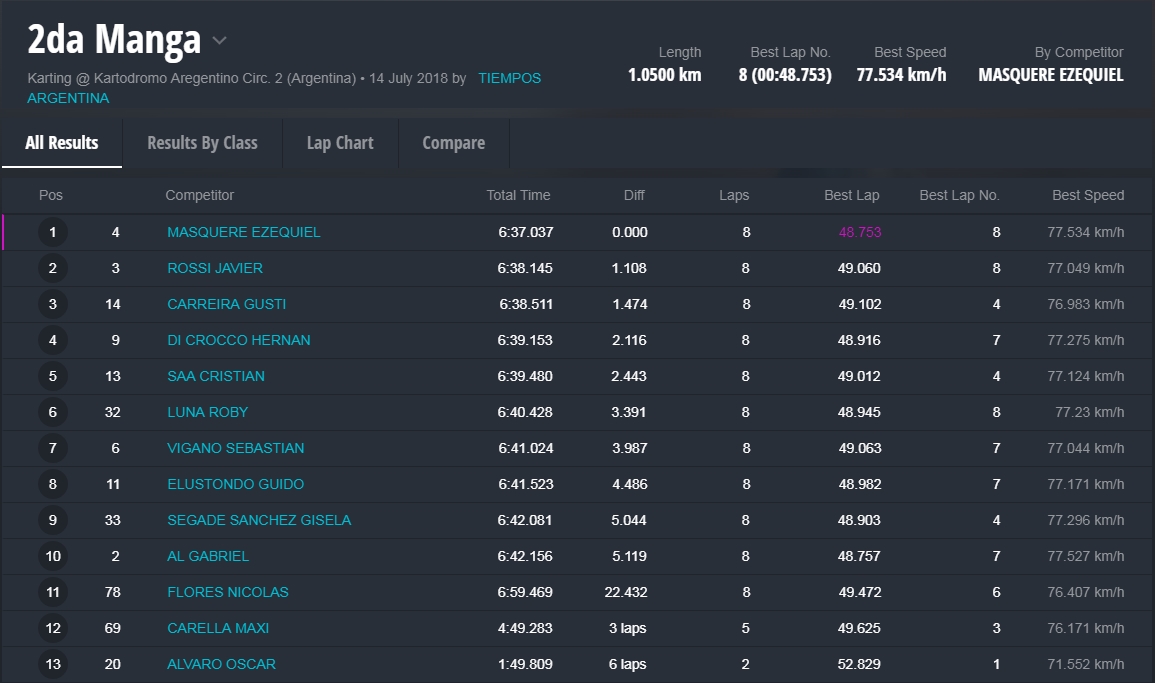The image size is (1155, 683).
Task: View DI CROCCO HERNAN's profile
Action: coord(238,340)
